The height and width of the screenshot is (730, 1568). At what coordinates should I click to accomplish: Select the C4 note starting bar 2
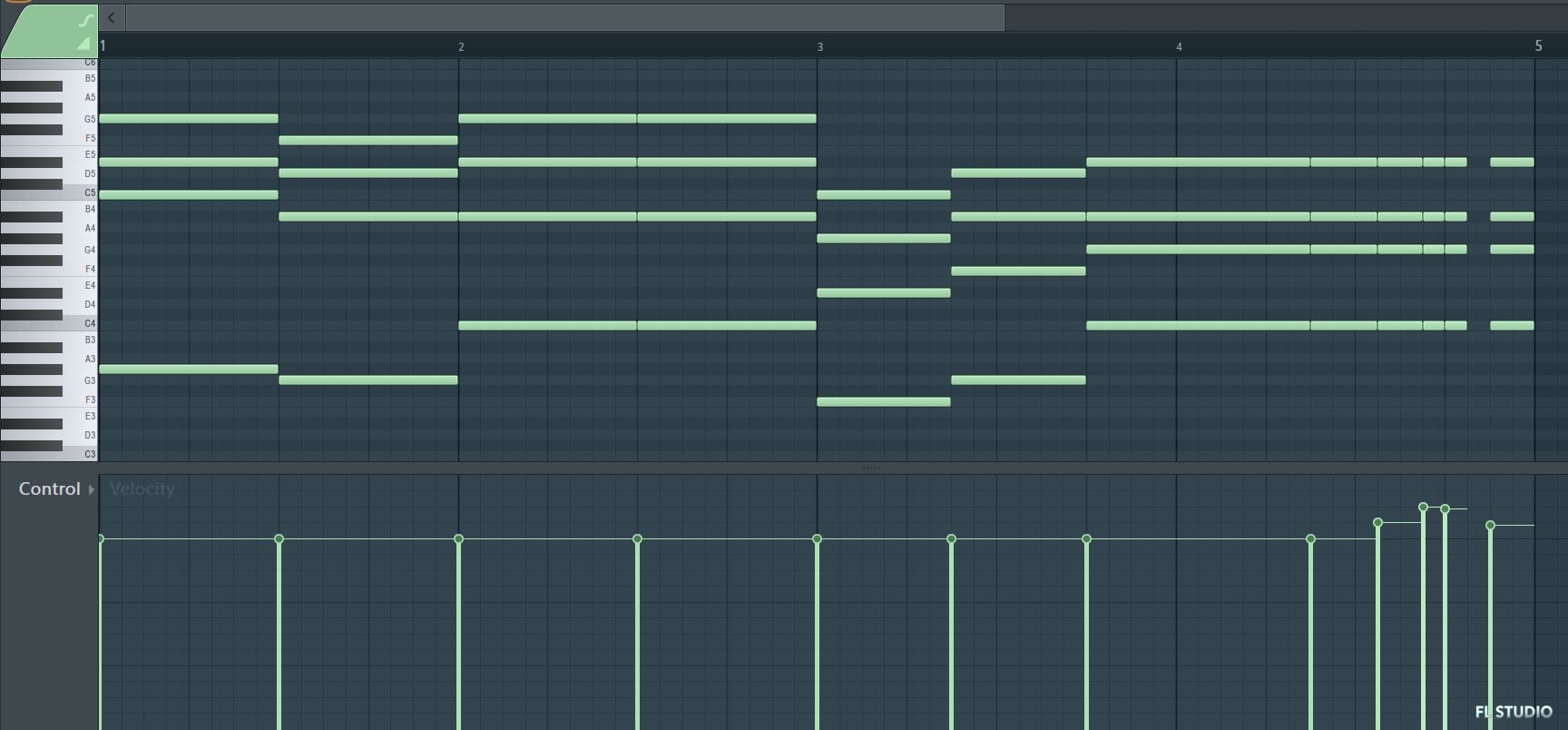547,325
